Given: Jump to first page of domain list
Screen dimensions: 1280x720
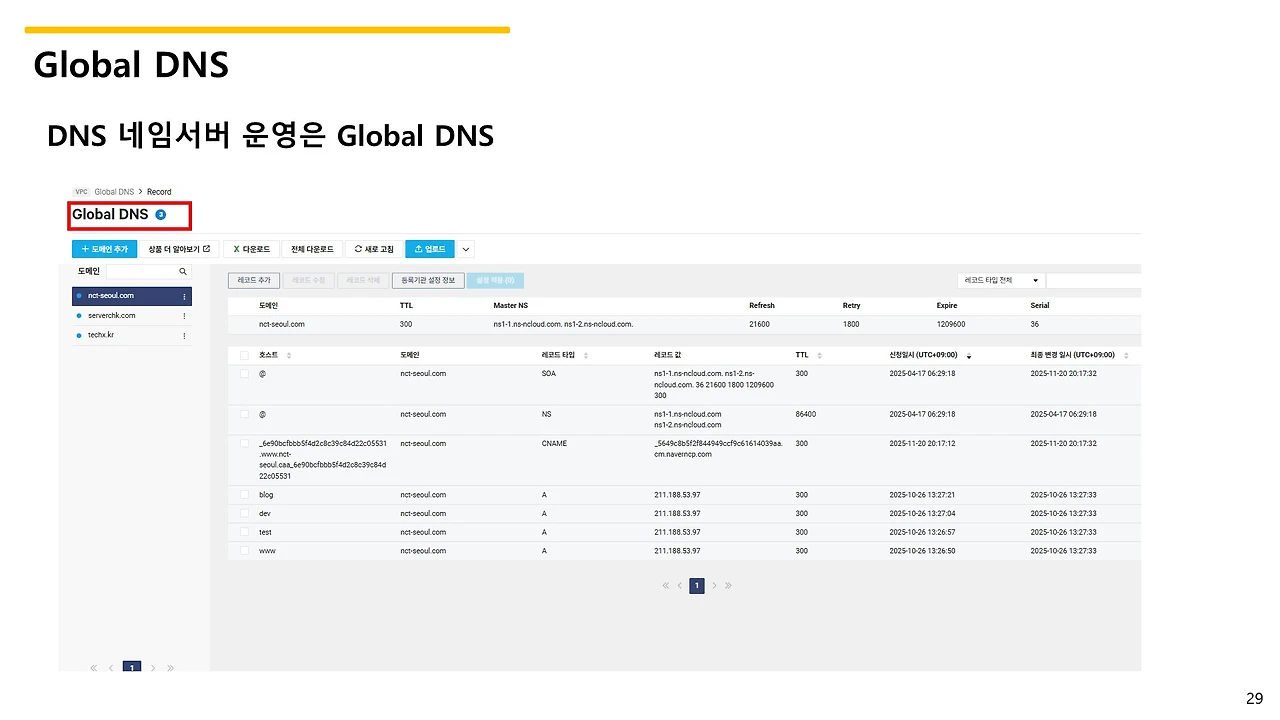Looking at the screenshot, I should pyautogui.click(x=94, y=667).
